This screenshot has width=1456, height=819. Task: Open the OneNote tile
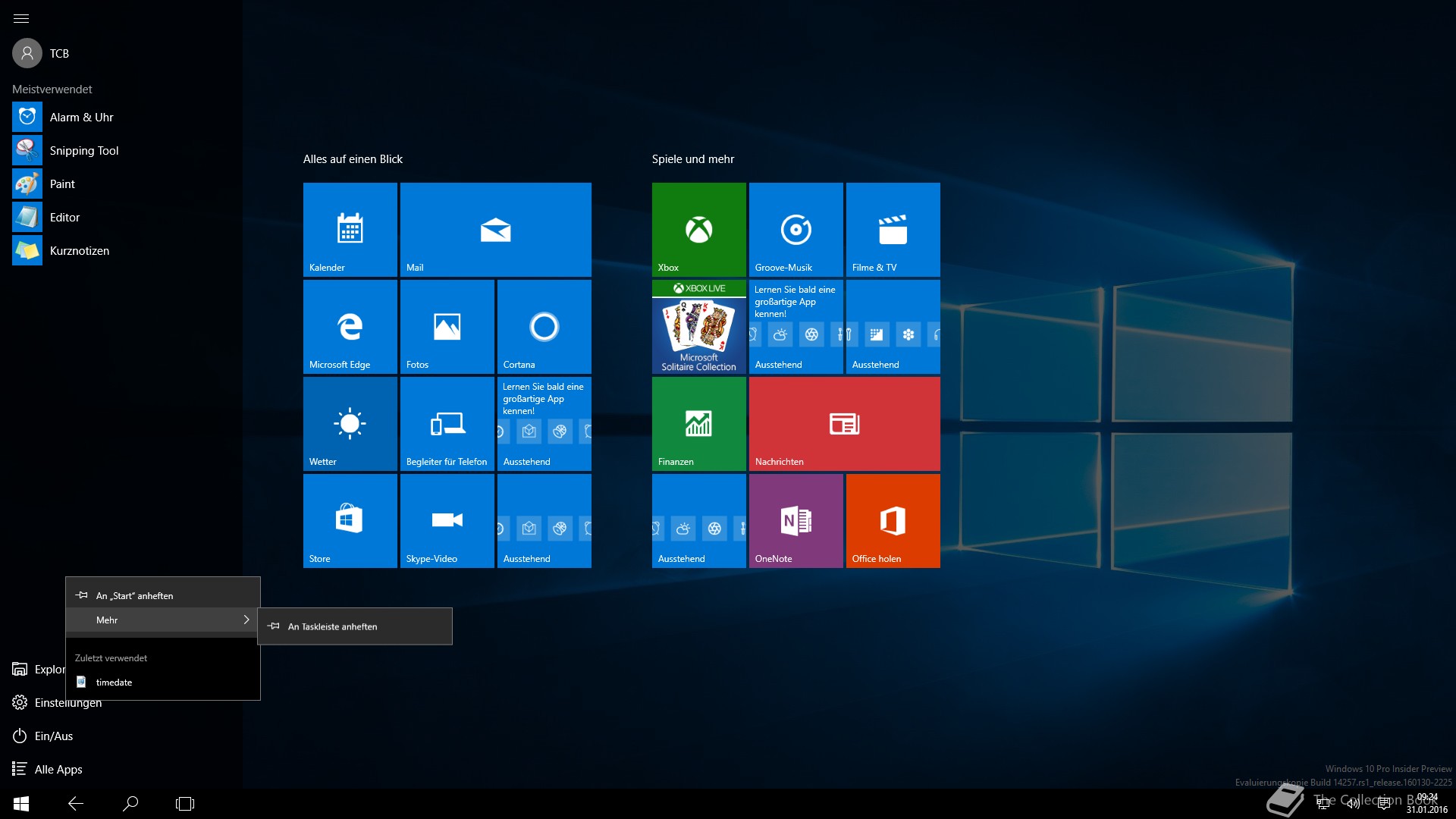pyautogui.click(x=796, y=521)
